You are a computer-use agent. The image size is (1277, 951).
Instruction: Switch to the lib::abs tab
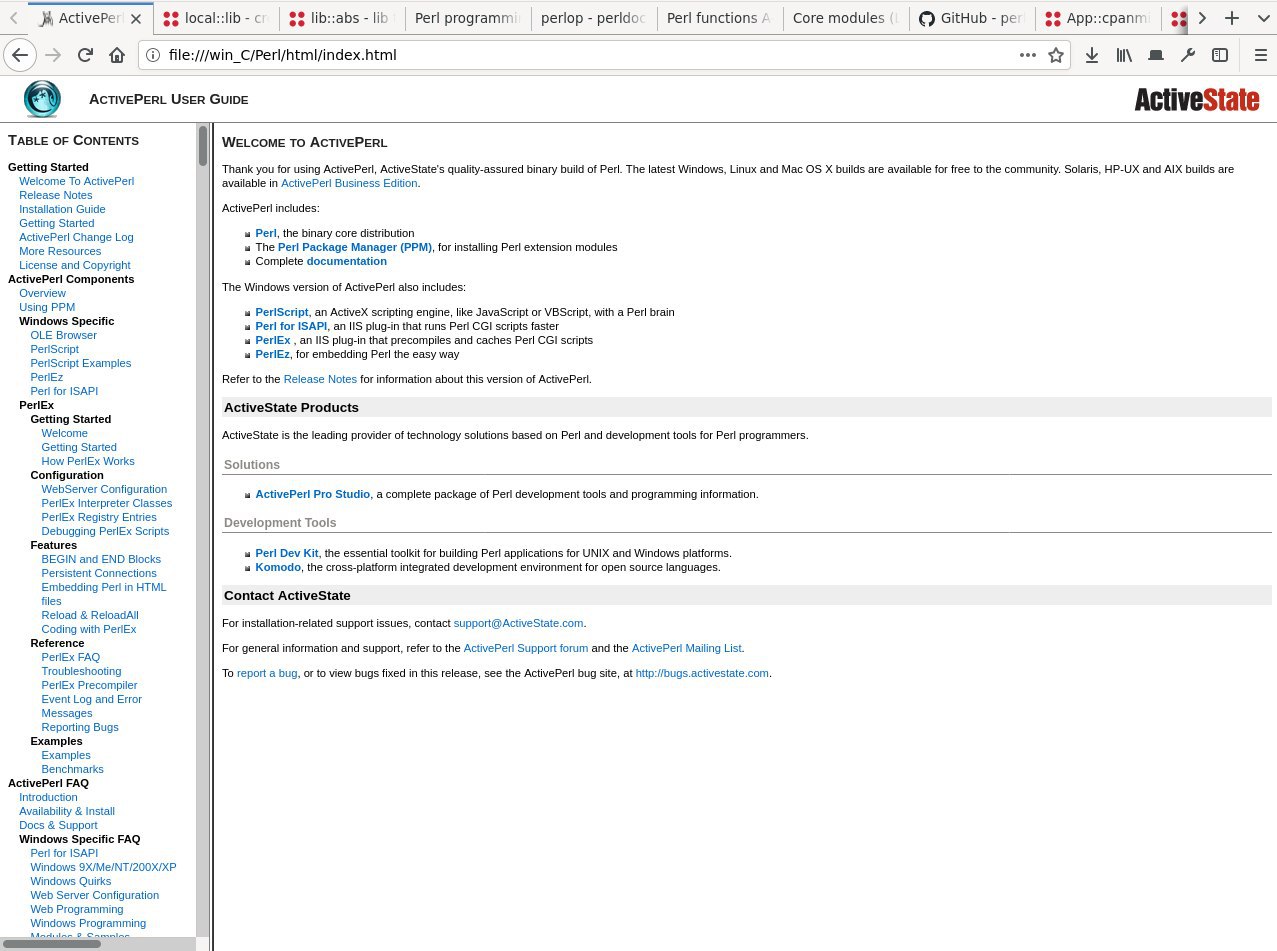[x=343, y=18]
